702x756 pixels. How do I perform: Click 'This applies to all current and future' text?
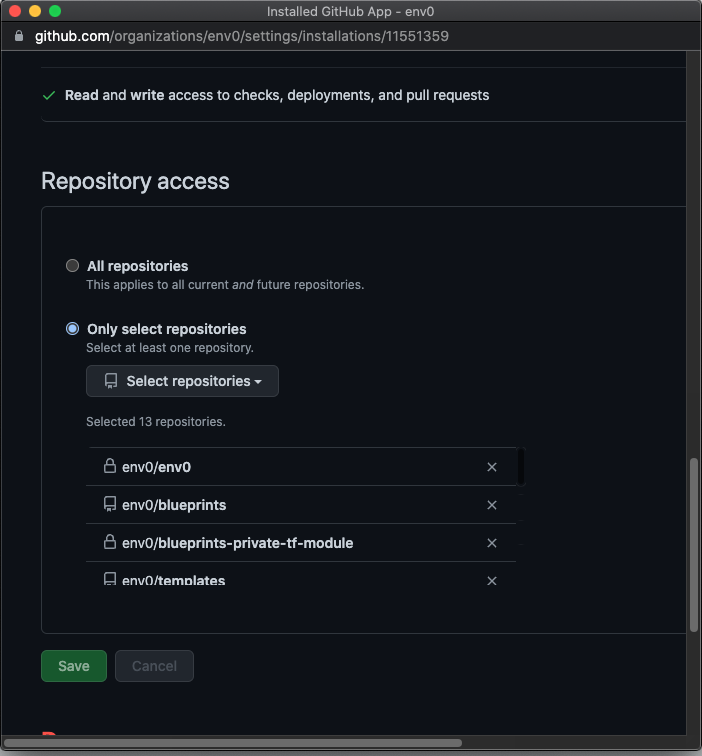tap(225, 285)
